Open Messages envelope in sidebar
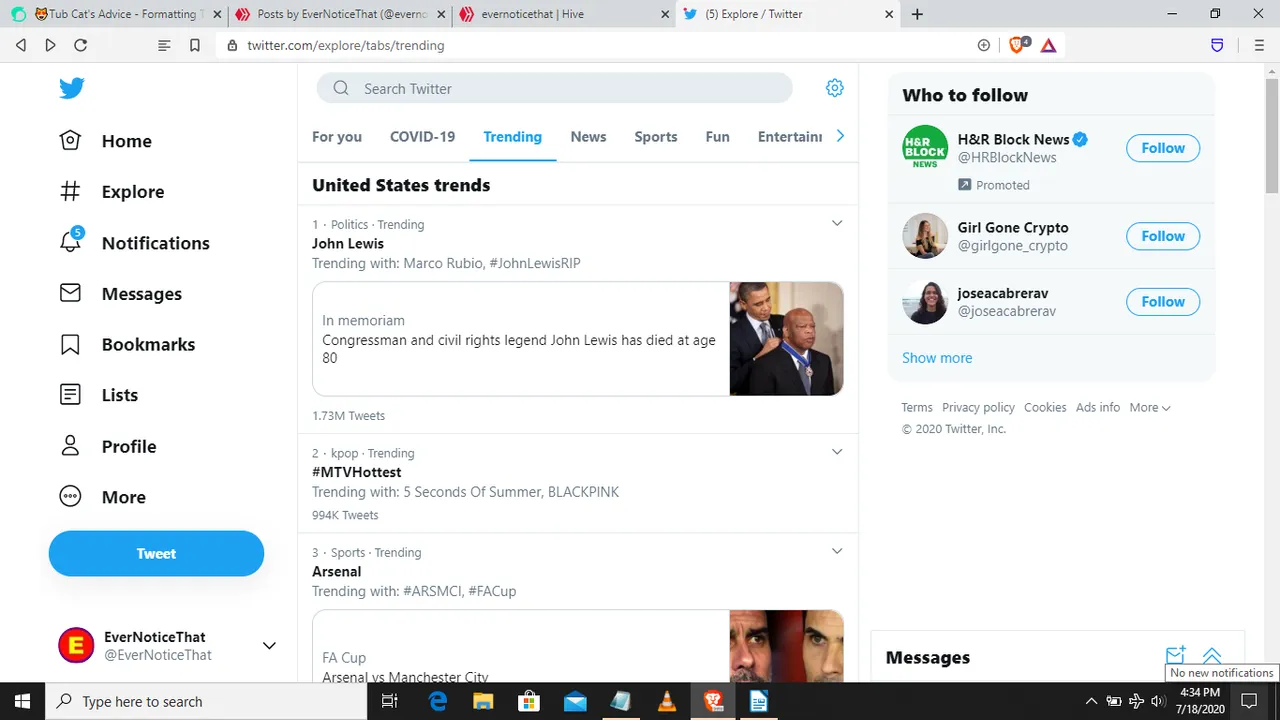1280x720 pixels. (70, 293)
